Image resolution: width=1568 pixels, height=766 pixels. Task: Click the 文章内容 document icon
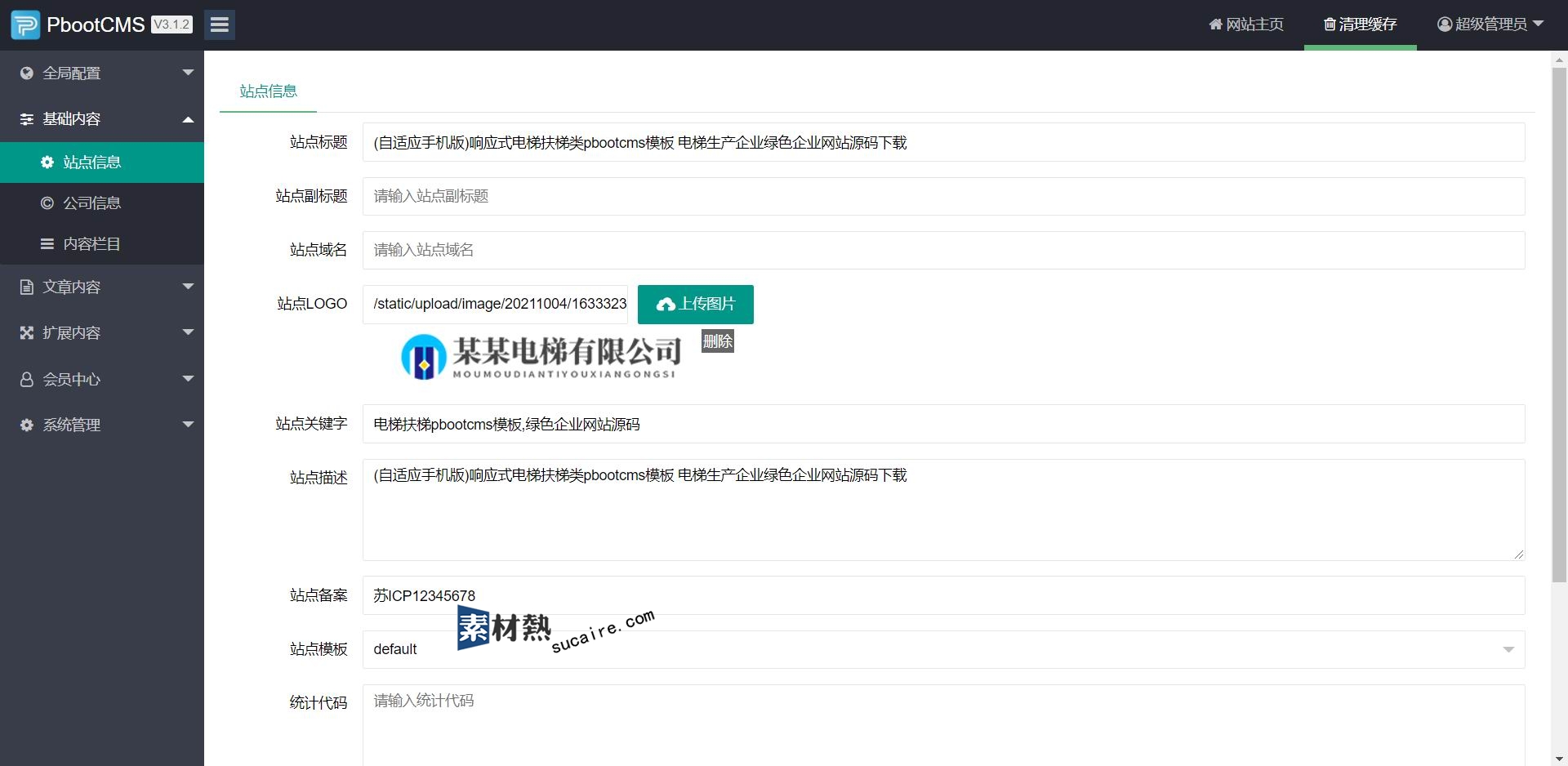[27, 287]
